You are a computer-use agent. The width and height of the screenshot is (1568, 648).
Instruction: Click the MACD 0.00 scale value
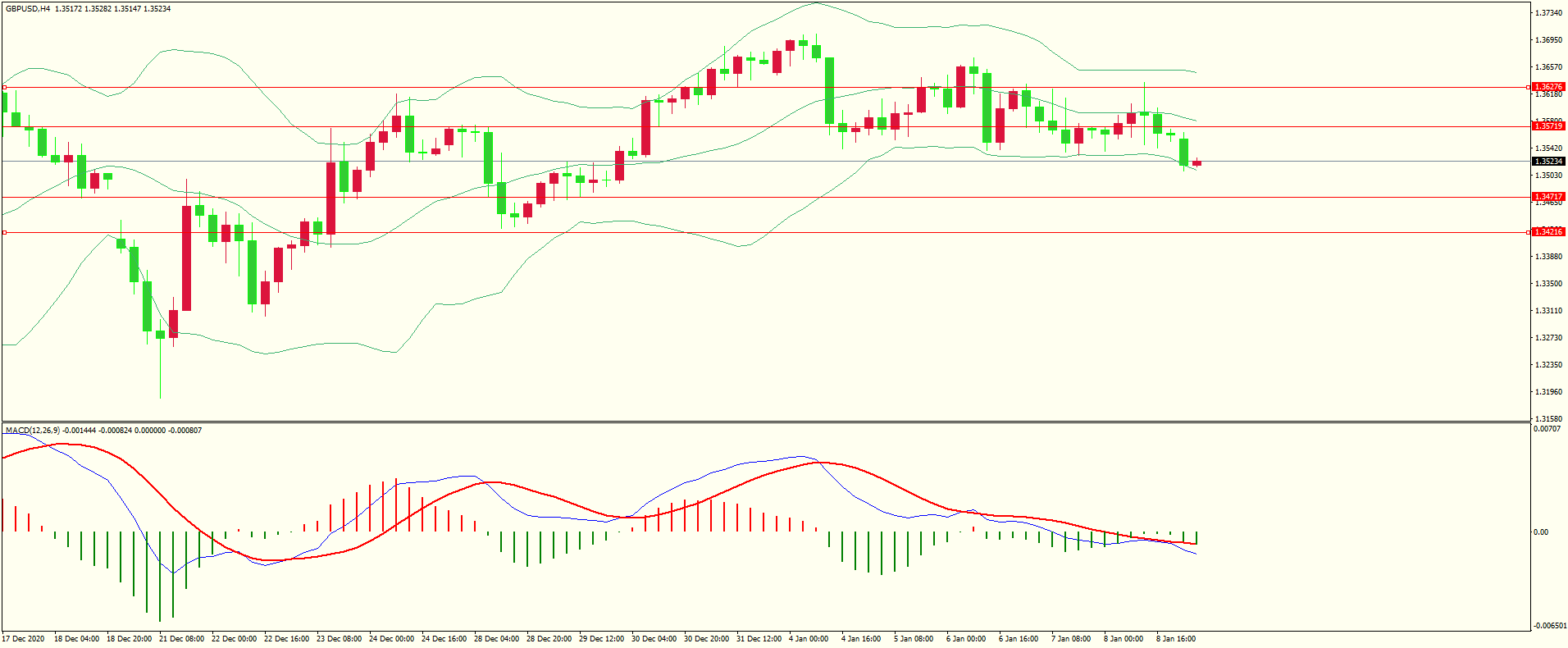click(x=1541, y=532)
